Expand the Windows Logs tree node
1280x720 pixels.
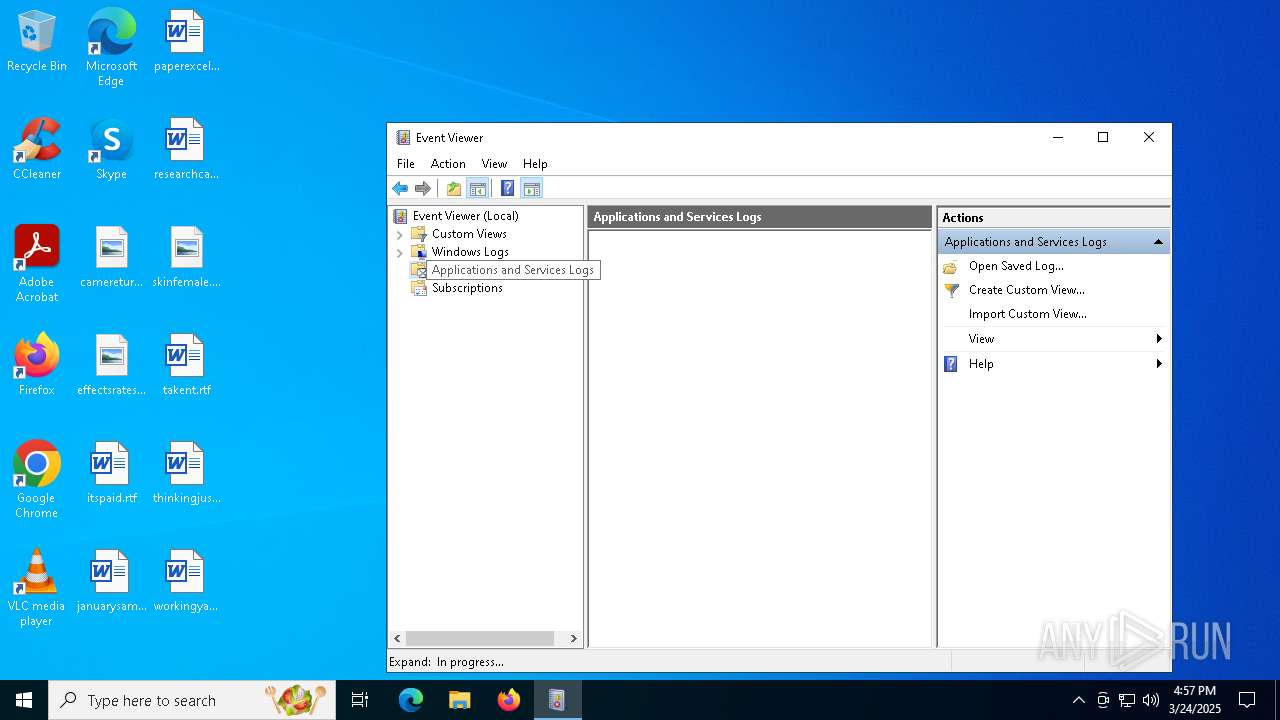tap(400, 252)
